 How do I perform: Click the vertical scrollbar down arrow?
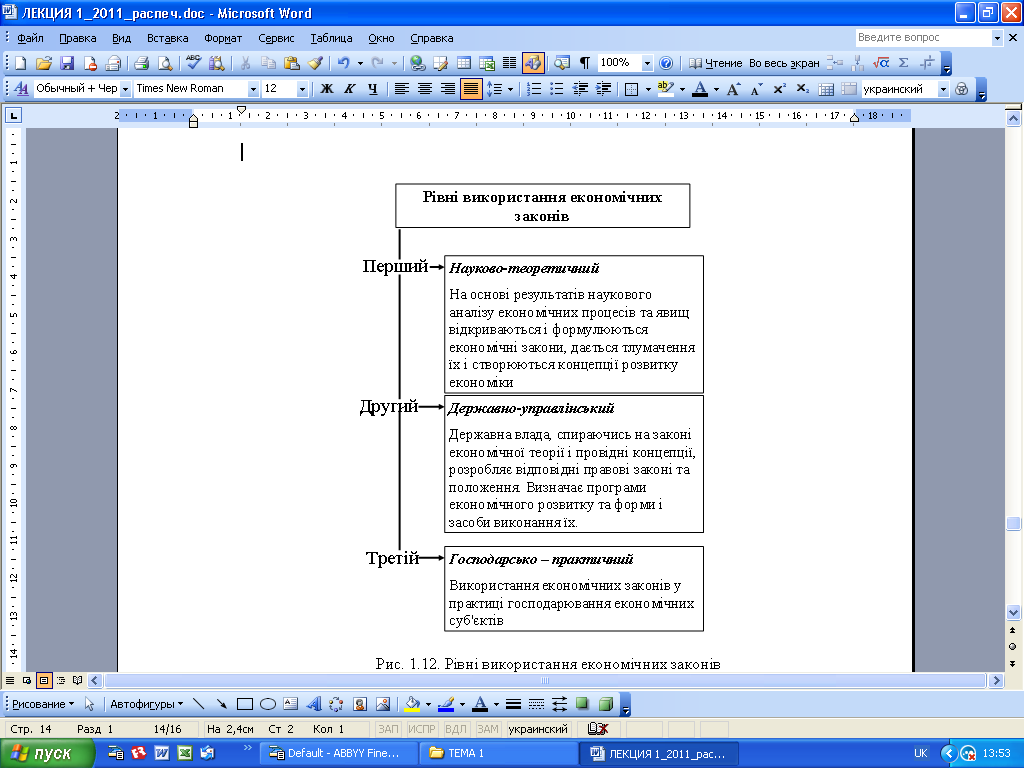[x=1013, y=613]
